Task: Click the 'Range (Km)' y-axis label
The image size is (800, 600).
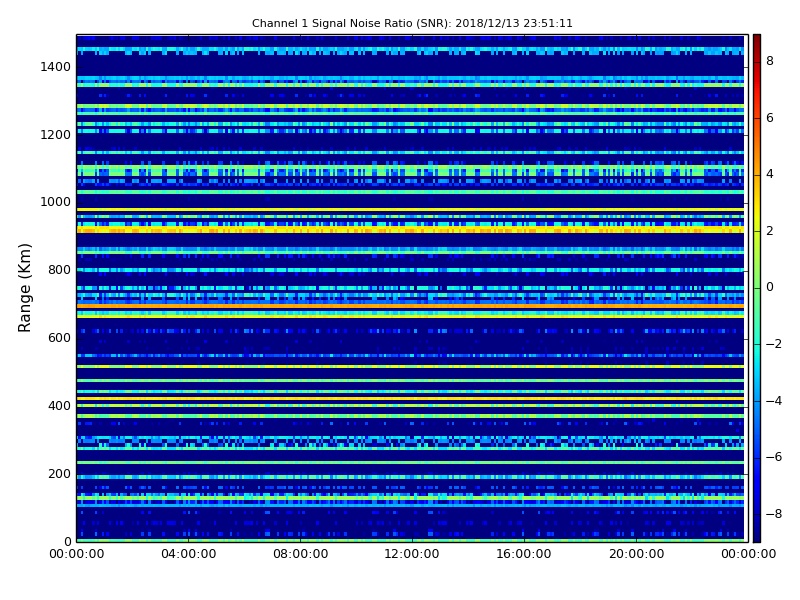Action: 24,288
